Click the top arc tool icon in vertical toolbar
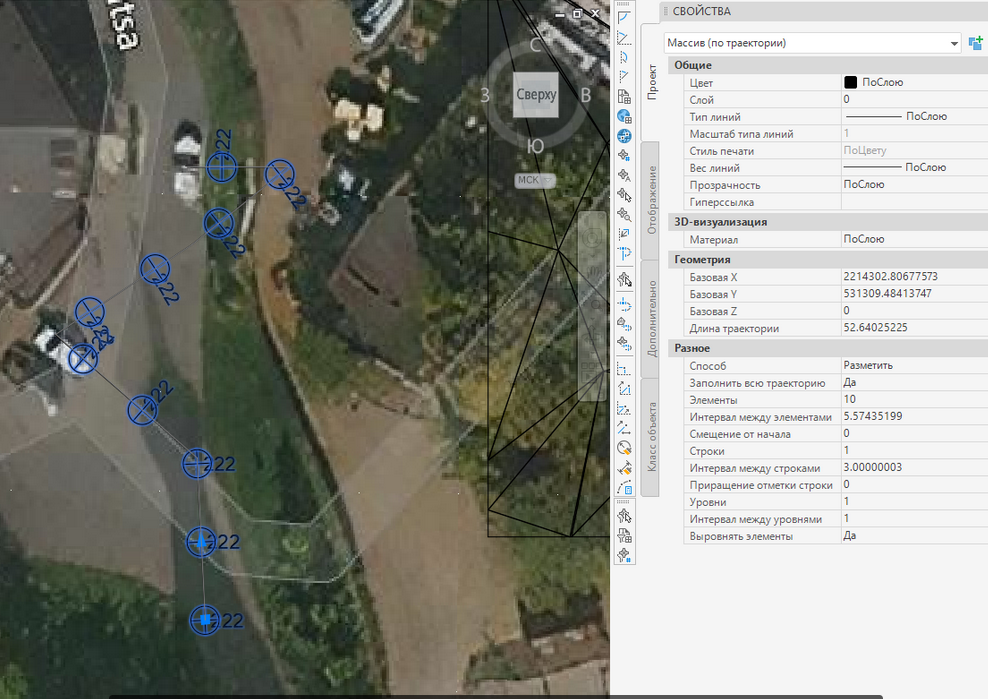The width and height of the screenshot is (988, 699). click(x=624, y=16)
